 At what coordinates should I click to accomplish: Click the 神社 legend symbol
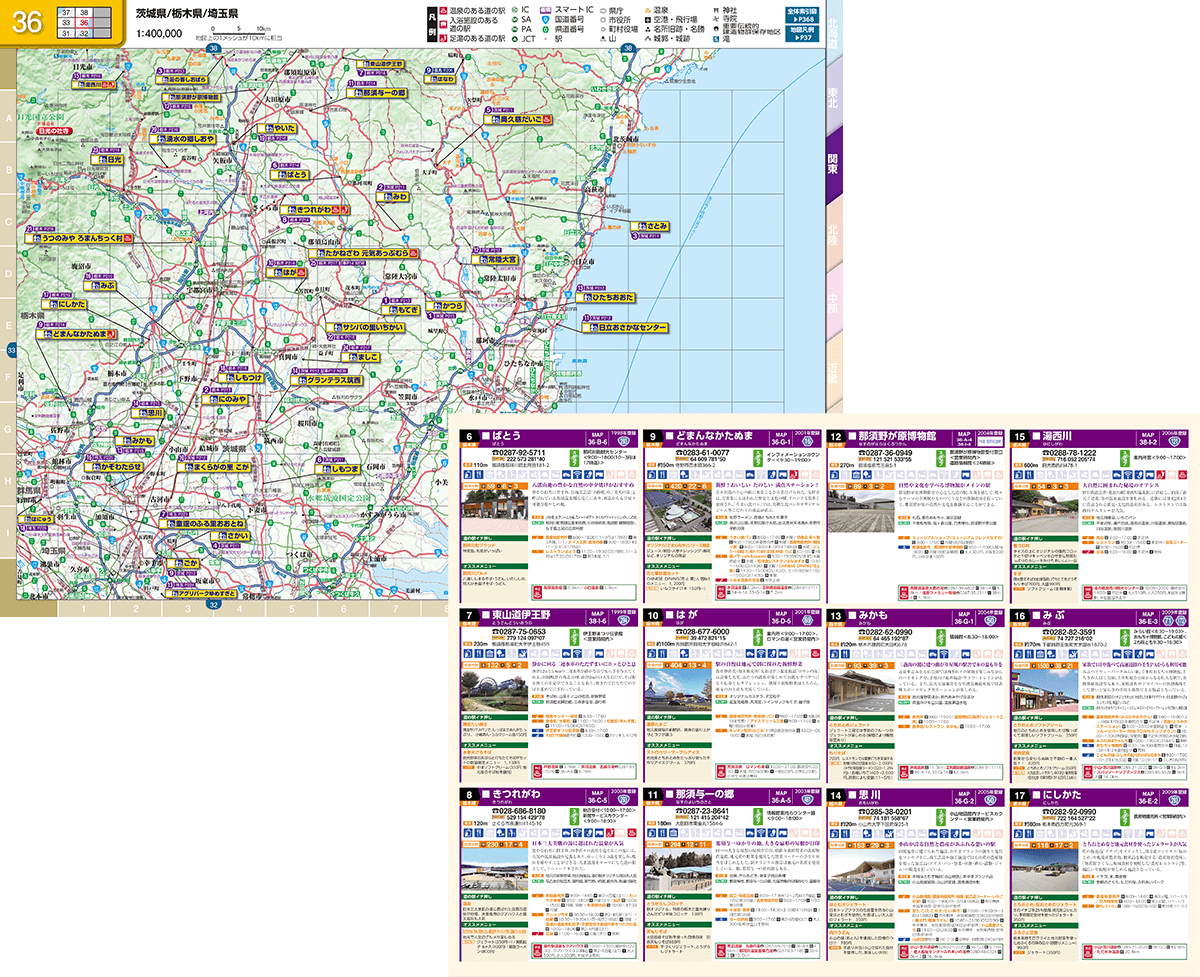click(717, 8)
